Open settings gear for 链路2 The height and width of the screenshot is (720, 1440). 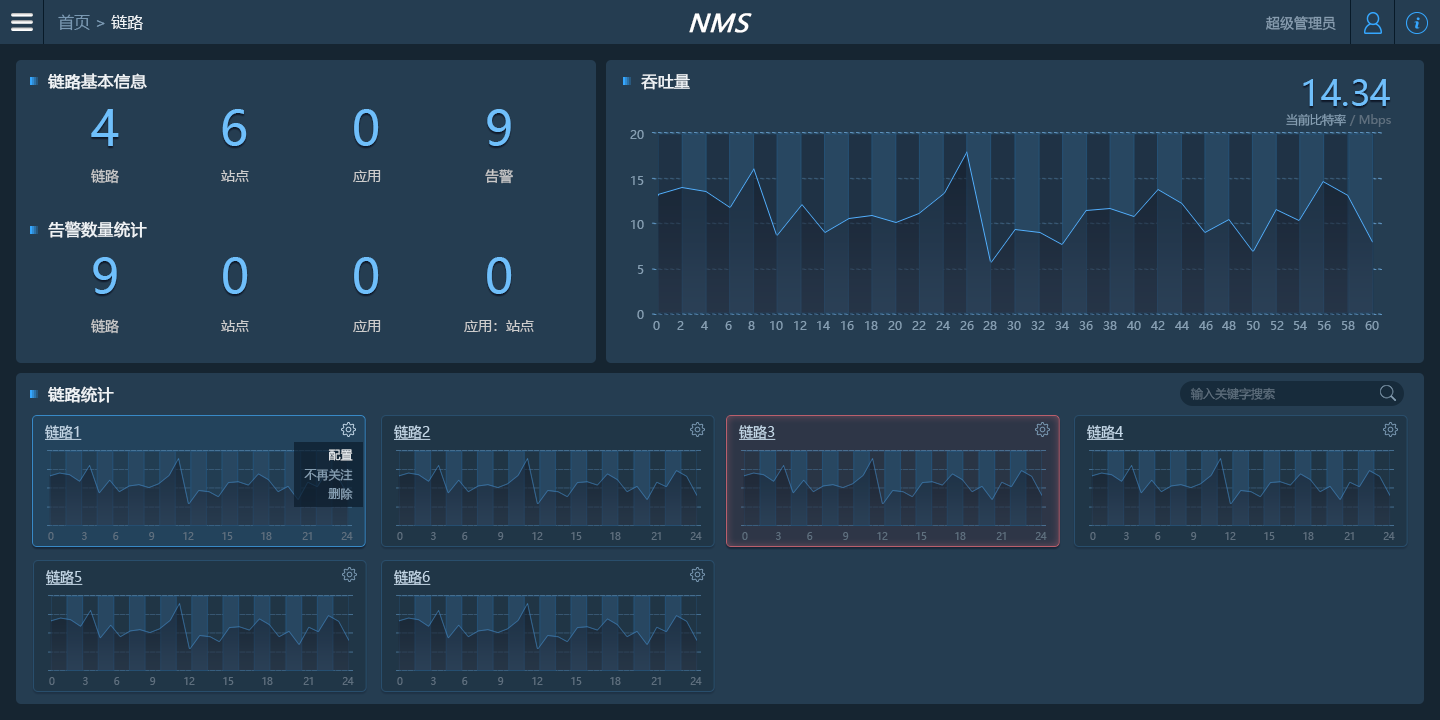pyautogui.click(x=697, y=429)
